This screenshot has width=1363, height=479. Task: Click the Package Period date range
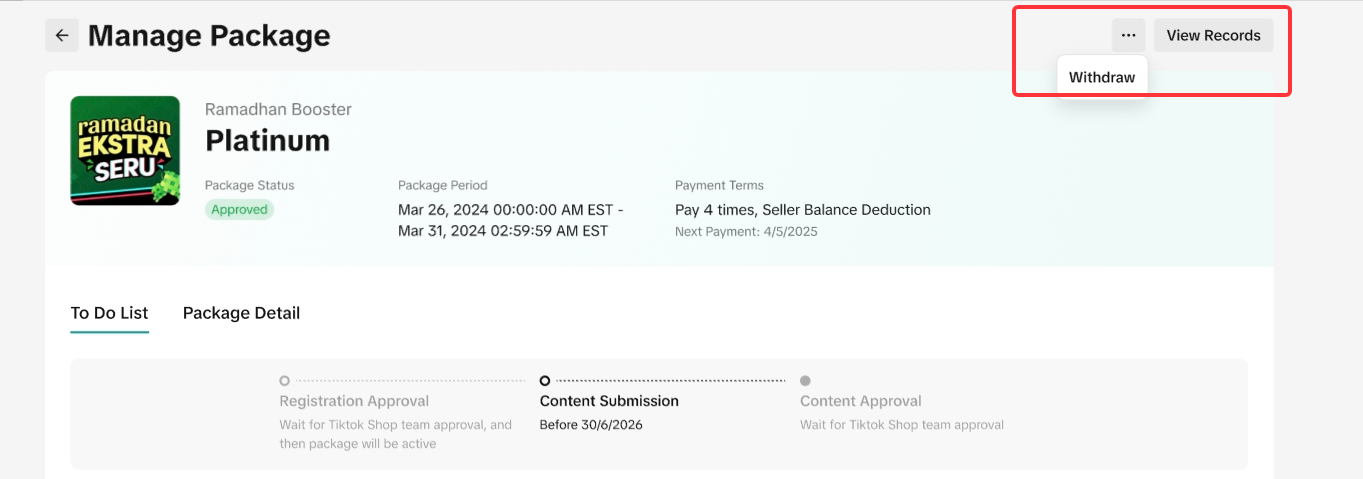coord(510,220)
